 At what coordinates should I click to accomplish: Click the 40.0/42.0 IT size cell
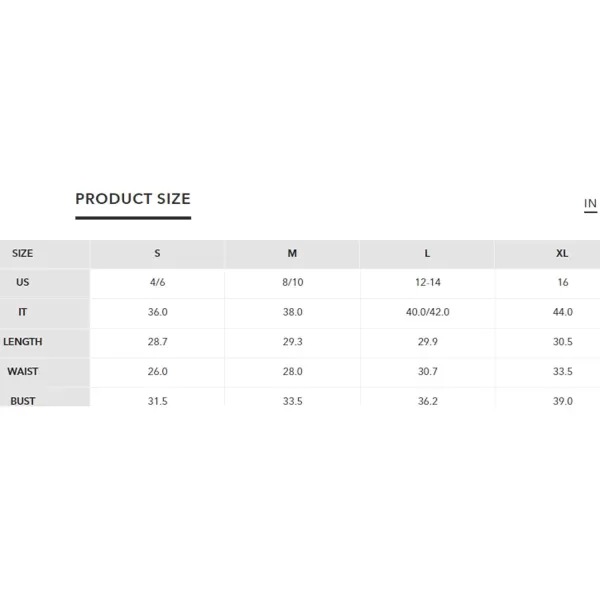pyautogui.click(x=428, y=312)
